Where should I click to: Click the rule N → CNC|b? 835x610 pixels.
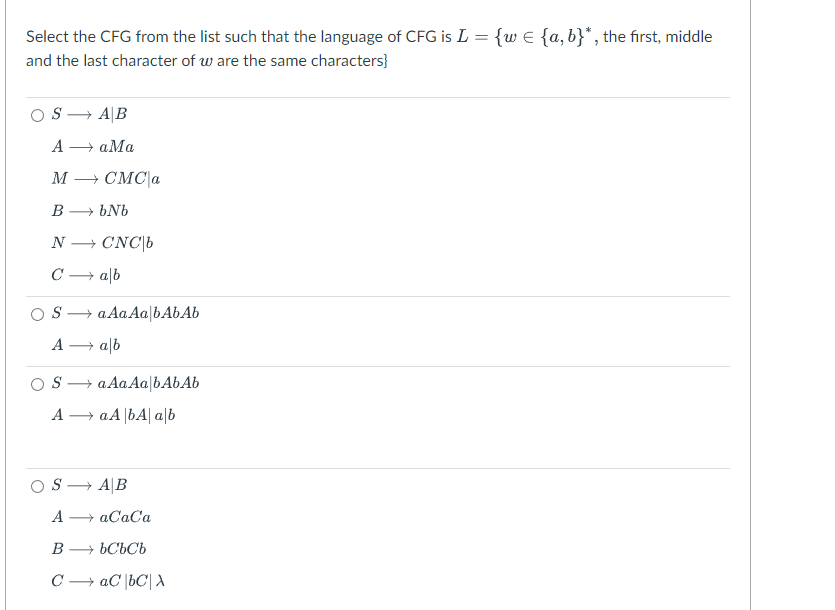click(103, 243)
